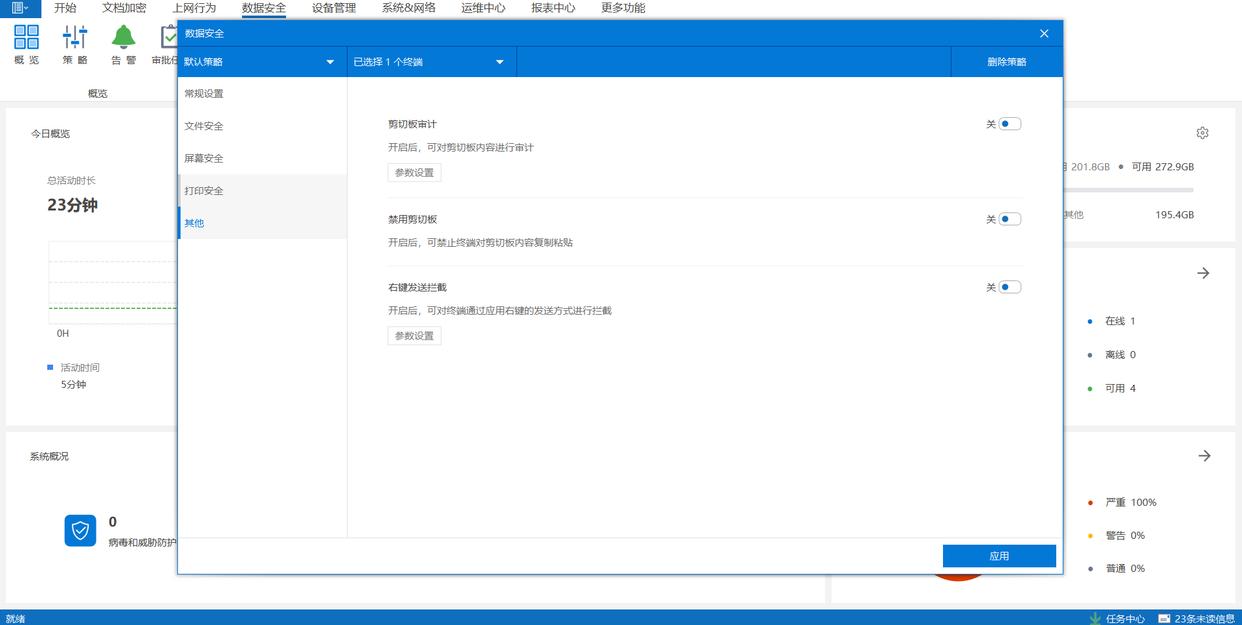The height and width of the screenshot is (625, 1242).
Task: Click the virus and threat protection shield icon
Action: coord(80,530)
